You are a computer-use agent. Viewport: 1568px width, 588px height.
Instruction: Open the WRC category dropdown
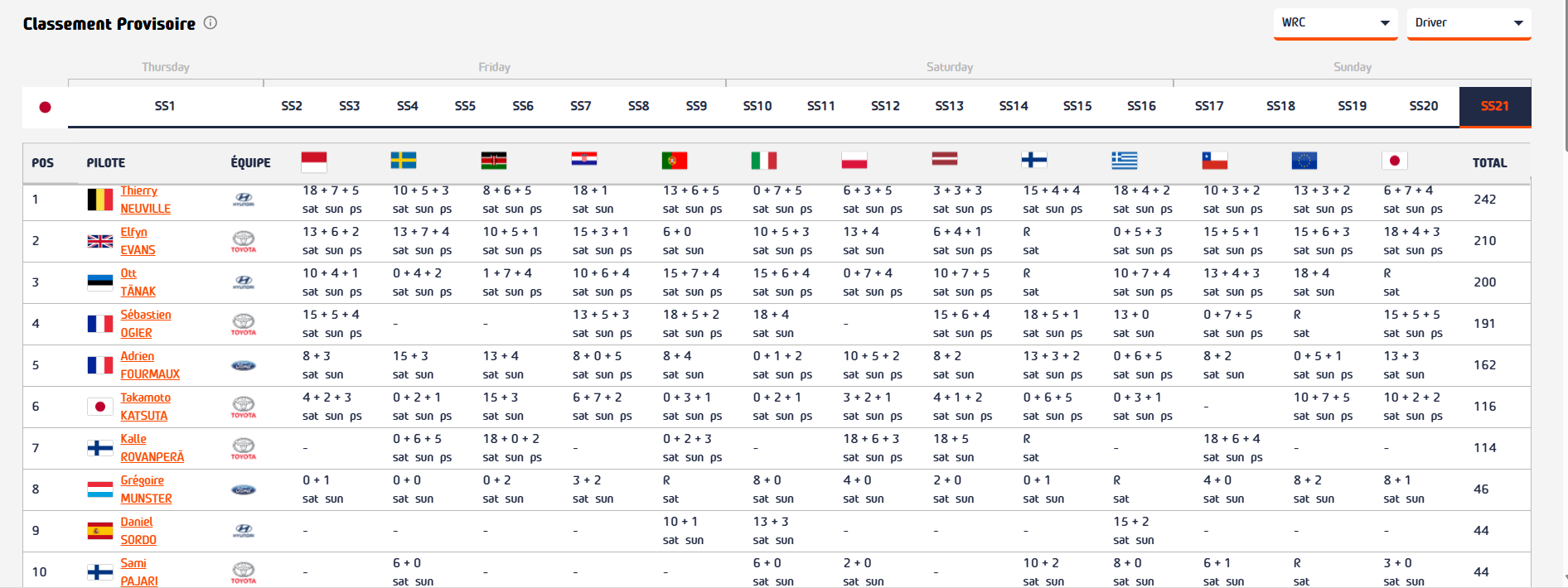pos(1335,23)
